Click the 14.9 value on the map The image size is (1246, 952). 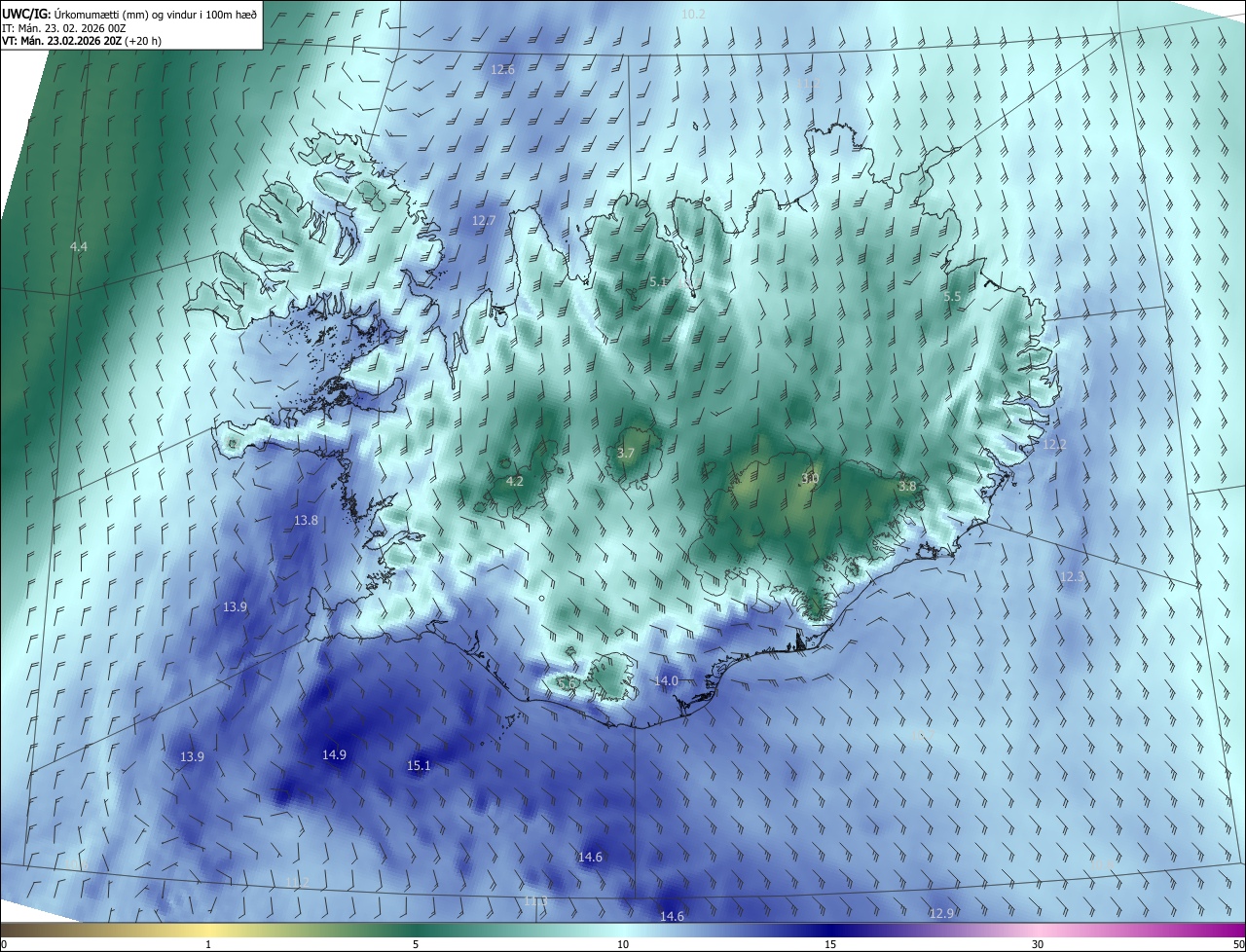point(334,754)
